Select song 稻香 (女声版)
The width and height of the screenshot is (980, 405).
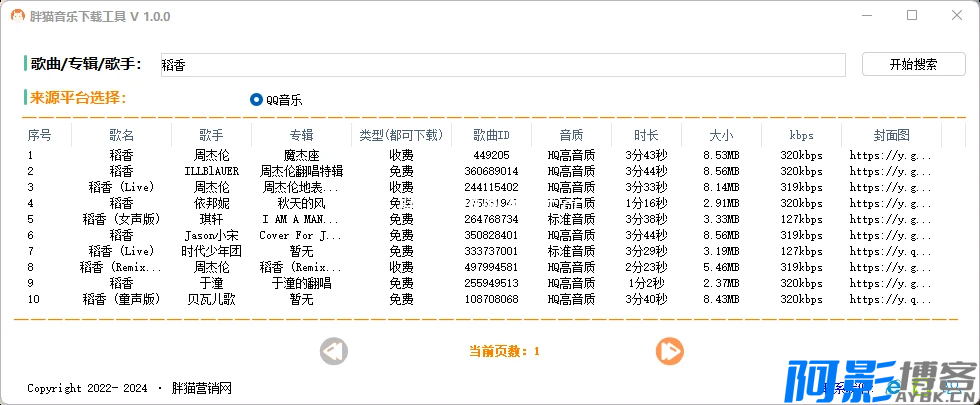pos(121,219)
